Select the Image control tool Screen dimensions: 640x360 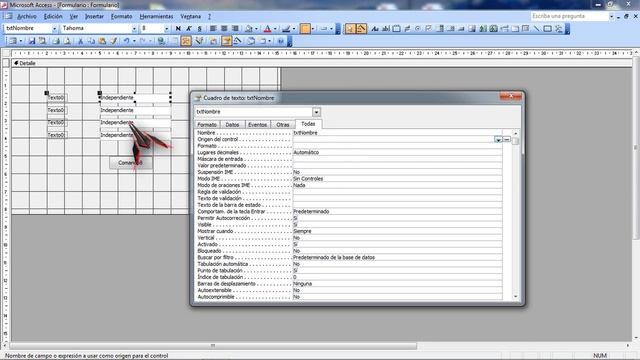pyautogui.click(x=472, y=29)
